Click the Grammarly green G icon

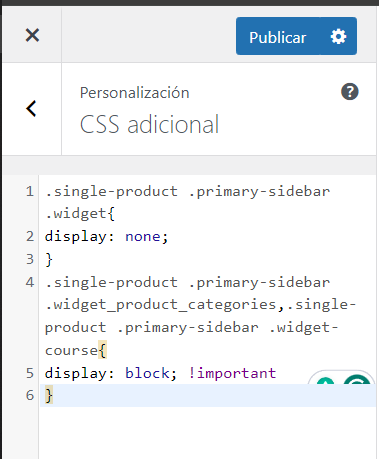(356, 379)
